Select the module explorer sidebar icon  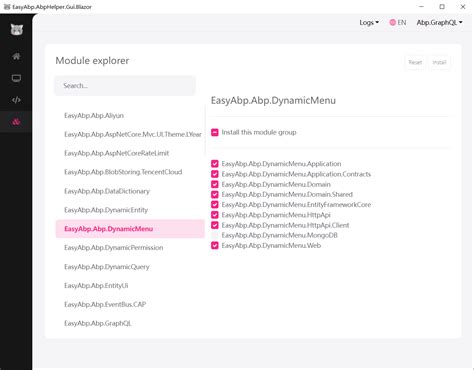click(16, 122)
